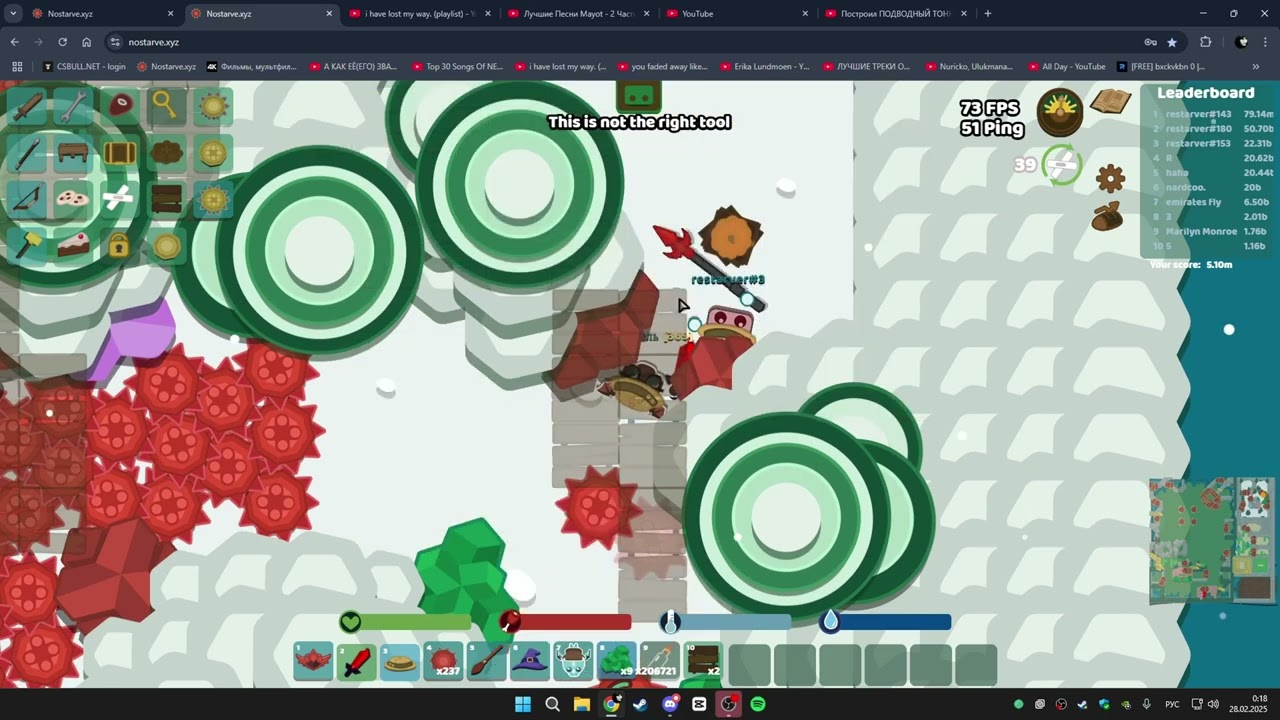Image resolution: width=1280 pixels, height=720 pixels.
Task: Open the browser three-dot menu
Action: [1266, 42]
